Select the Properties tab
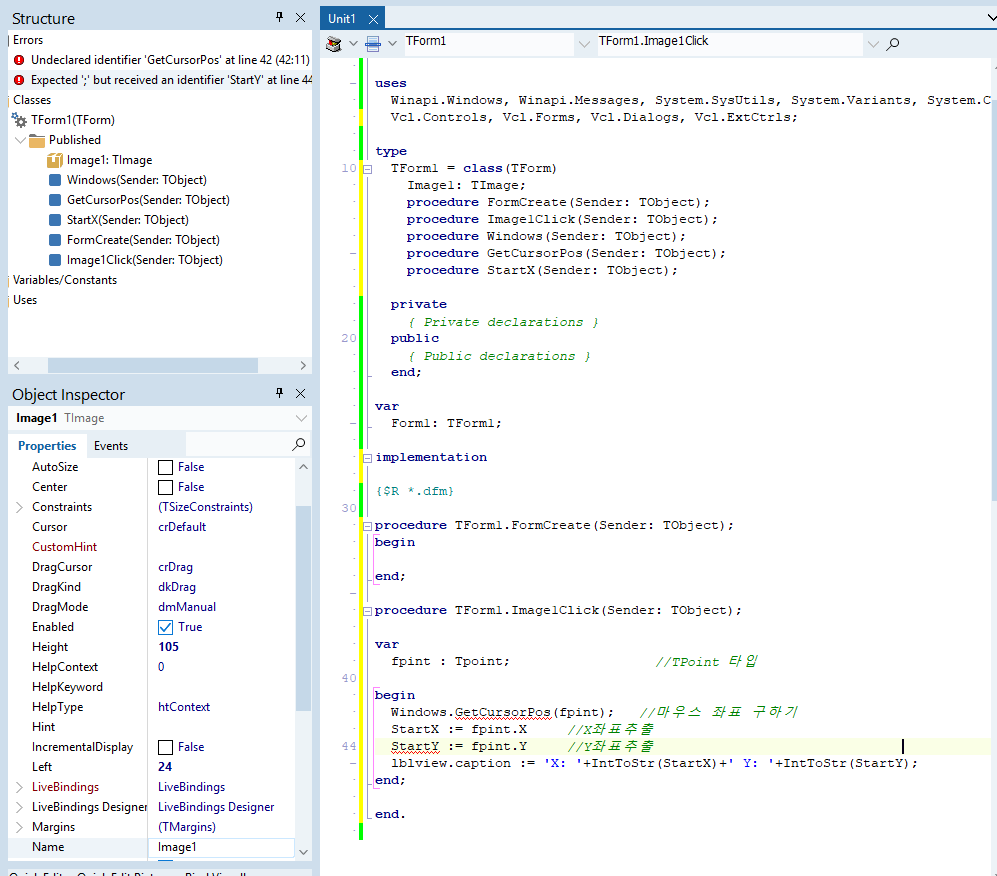 click(x=47, y=446)
